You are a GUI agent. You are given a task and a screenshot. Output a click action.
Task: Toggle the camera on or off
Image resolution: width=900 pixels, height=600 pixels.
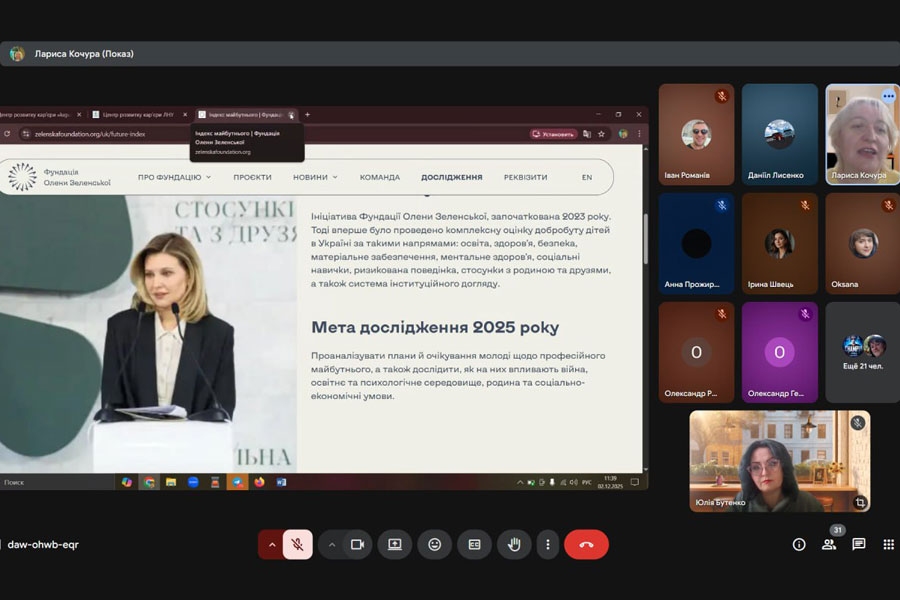click(x=356, y=544)
